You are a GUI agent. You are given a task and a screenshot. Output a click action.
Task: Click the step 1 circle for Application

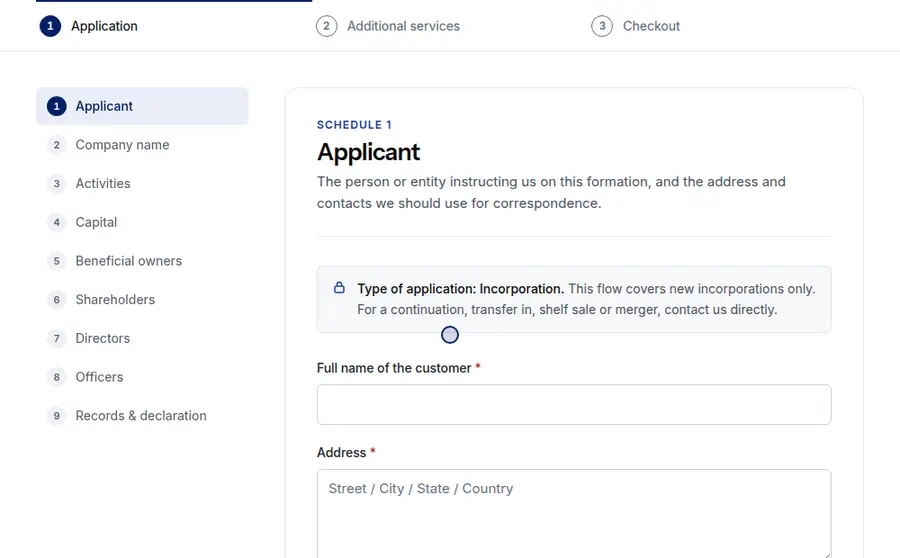[50, 26]
